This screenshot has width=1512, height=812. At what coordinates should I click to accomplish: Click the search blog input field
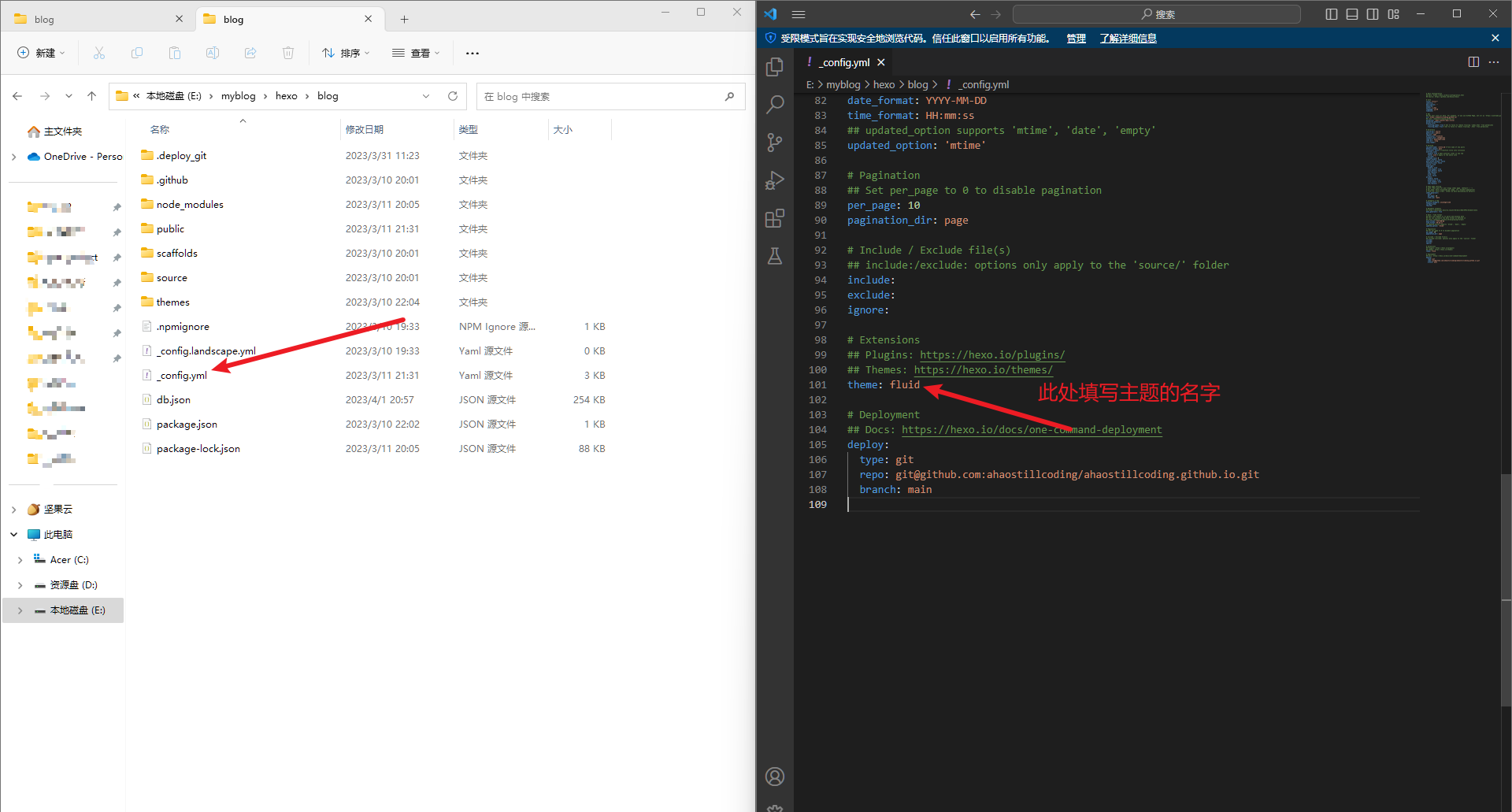(610, 96)
